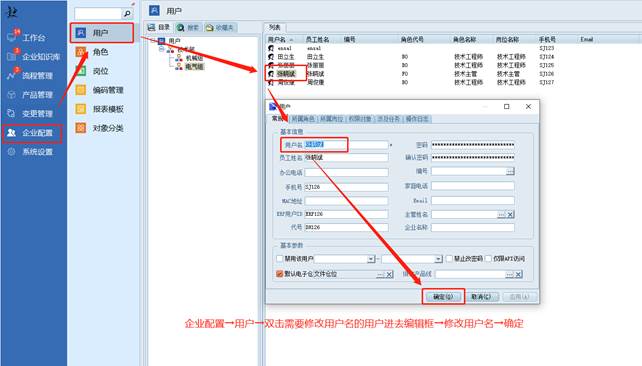This screenshot has width=642, height=366.
Task: Open the 权限对象 tab in the dialog
Action: [x=360, y=119]
